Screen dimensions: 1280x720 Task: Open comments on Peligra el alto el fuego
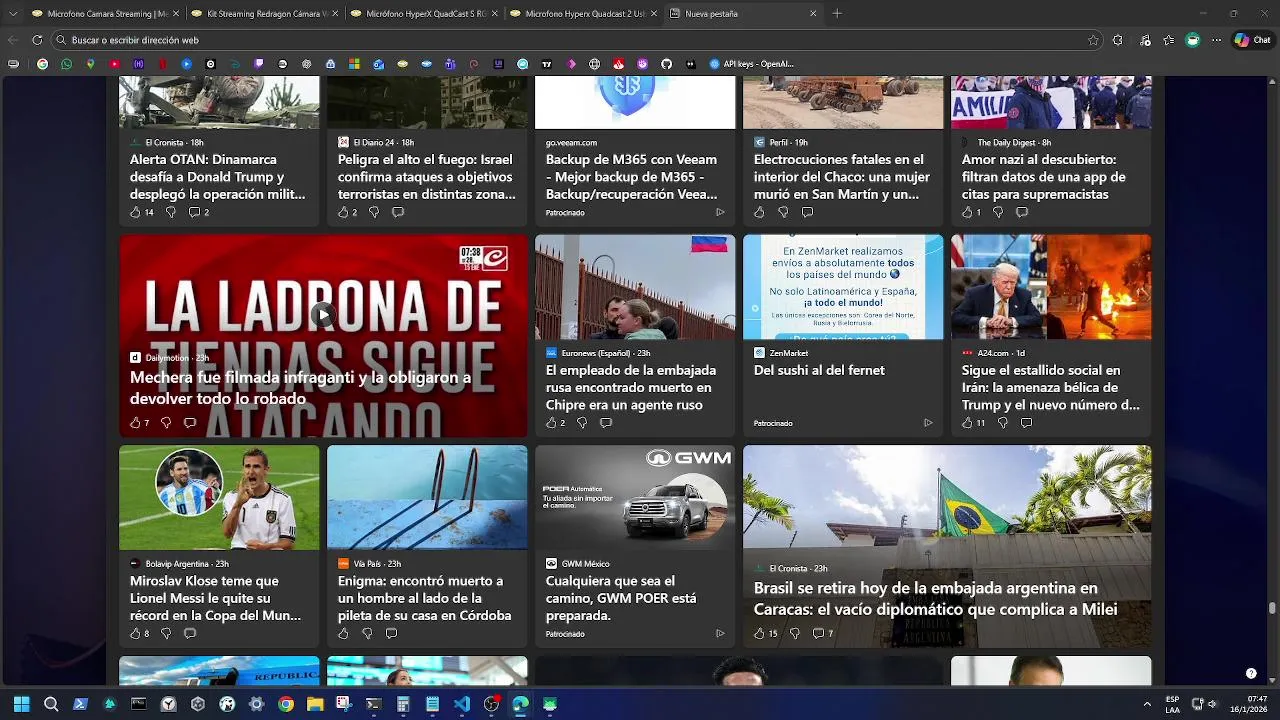398,212
